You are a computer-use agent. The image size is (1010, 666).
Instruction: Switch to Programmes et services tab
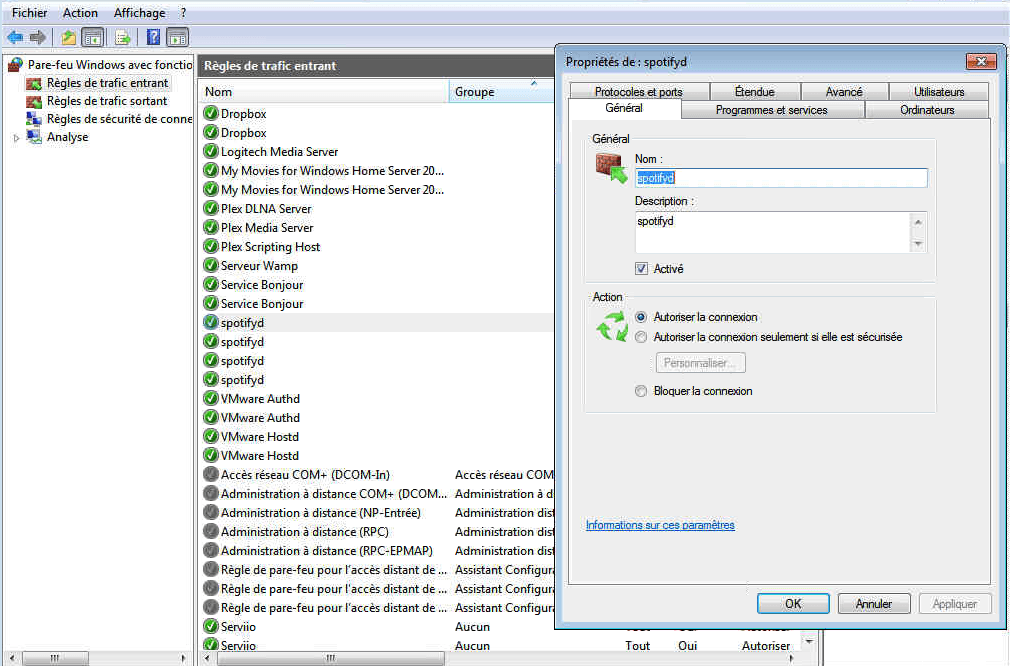tap(772, 110)
